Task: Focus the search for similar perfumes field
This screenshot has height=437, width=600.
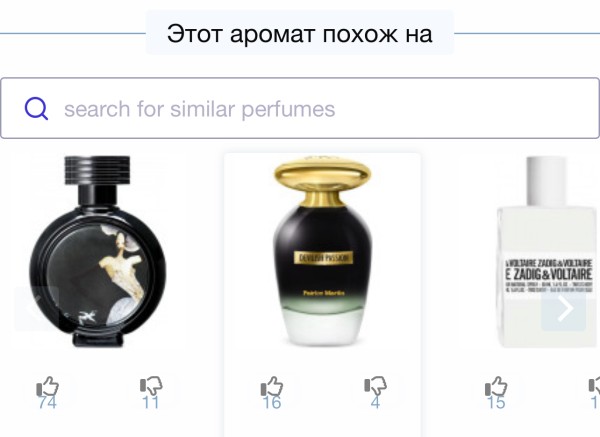Action: click(x=300, y=108)
